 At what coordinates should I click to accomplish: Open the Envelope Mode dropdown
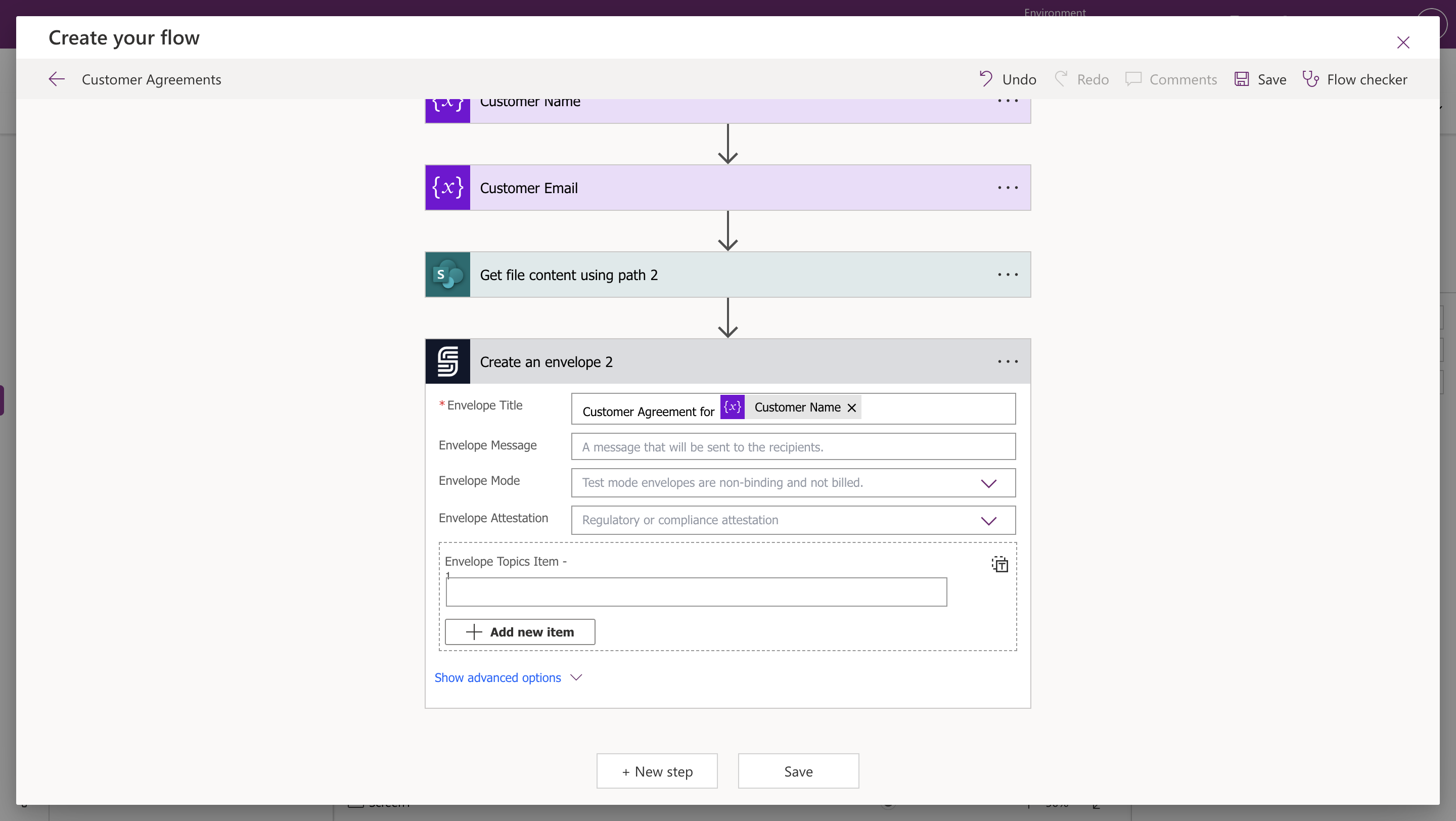(988, 483)
